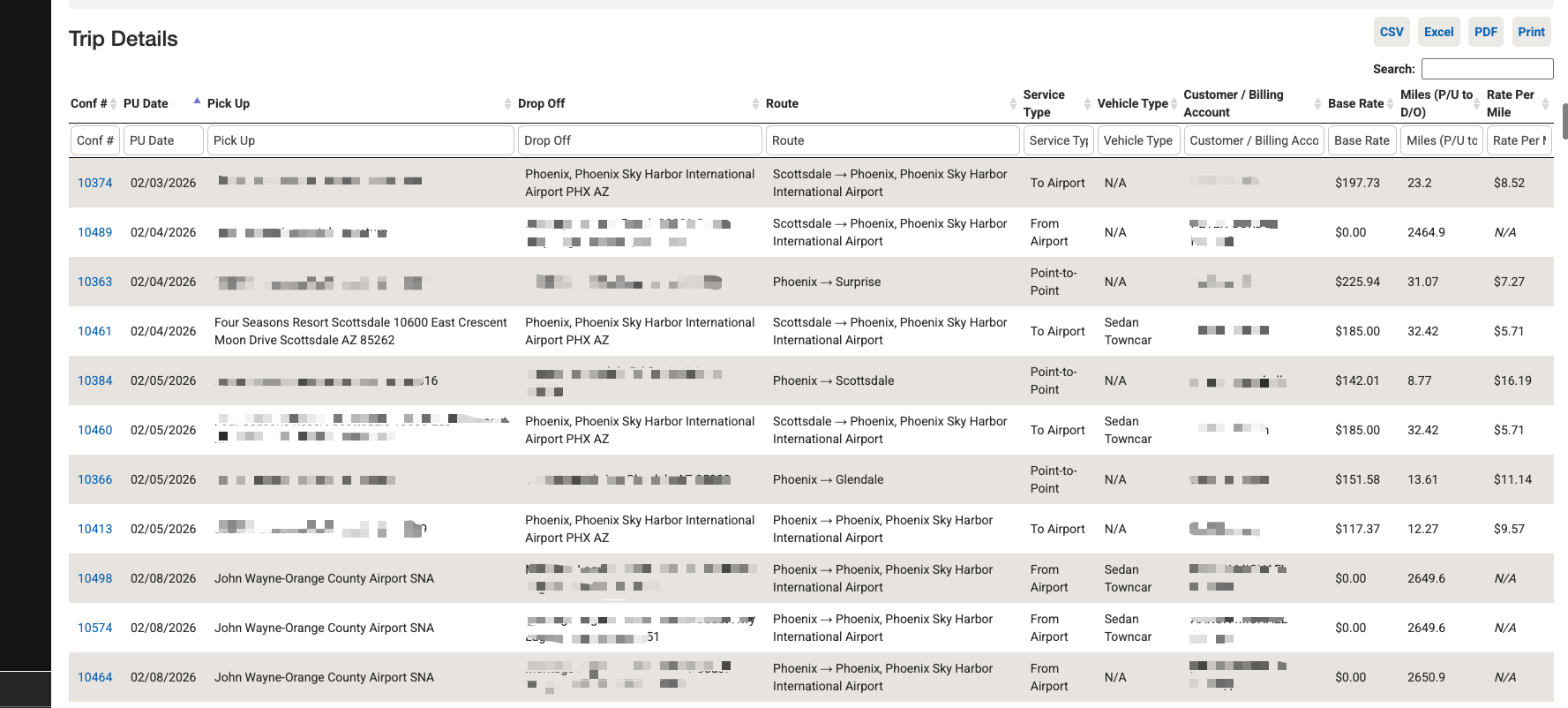1568x708 pixels.
Task: Focus the Search text box
Action: pos(1487,69)
